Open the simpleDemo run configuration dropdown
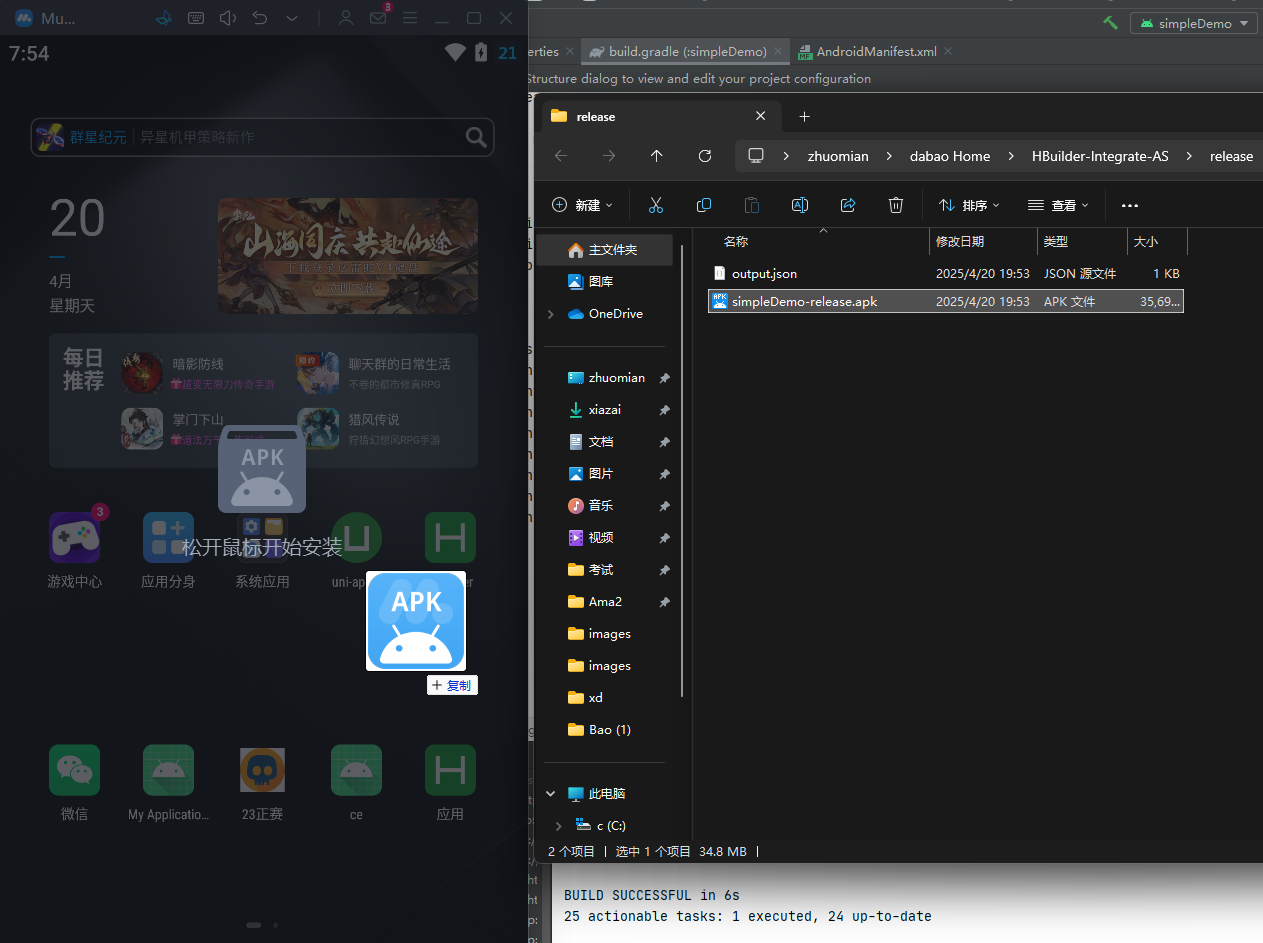This screenshot has width=1263, height=943. [1193, 23]
